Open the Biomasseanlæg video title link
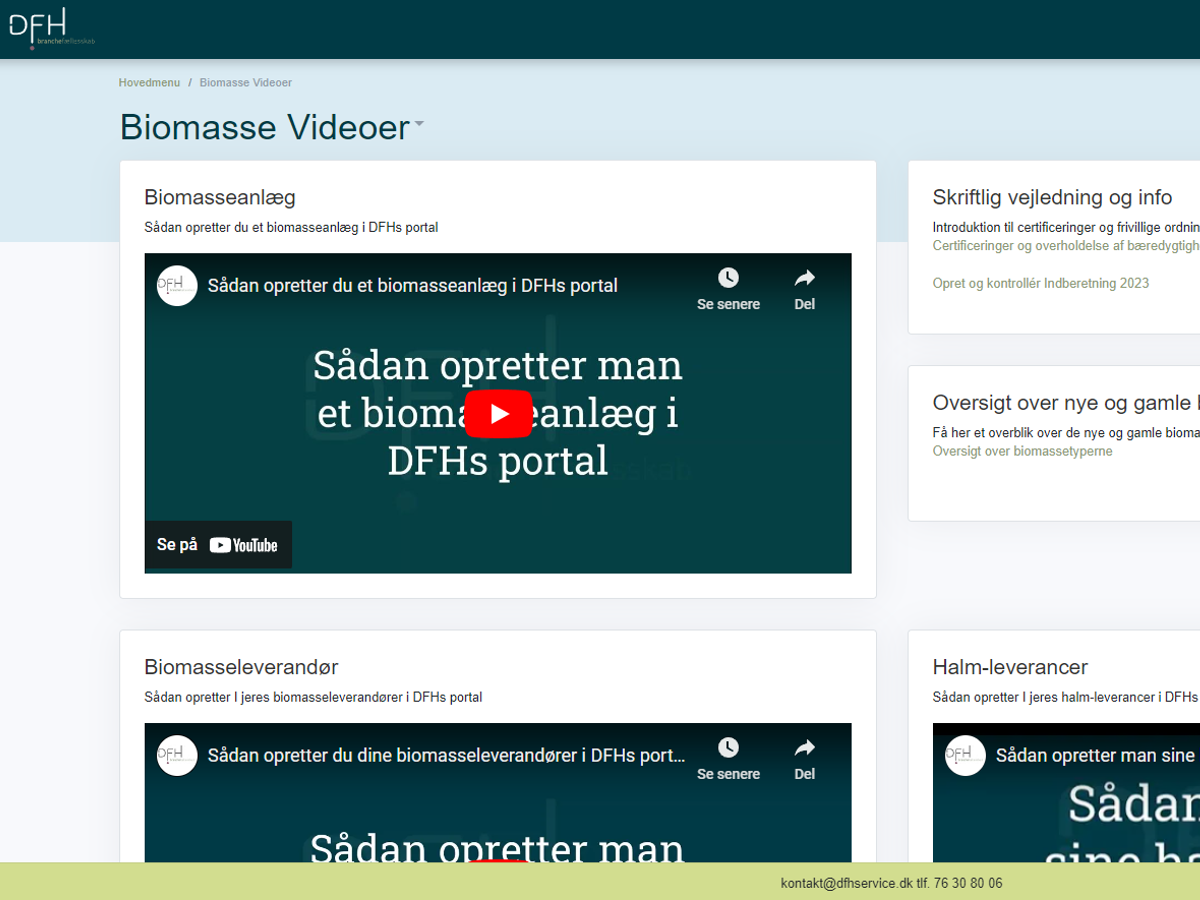The height and width of the screenshot is (900, 1200). [x=412, y=286]
